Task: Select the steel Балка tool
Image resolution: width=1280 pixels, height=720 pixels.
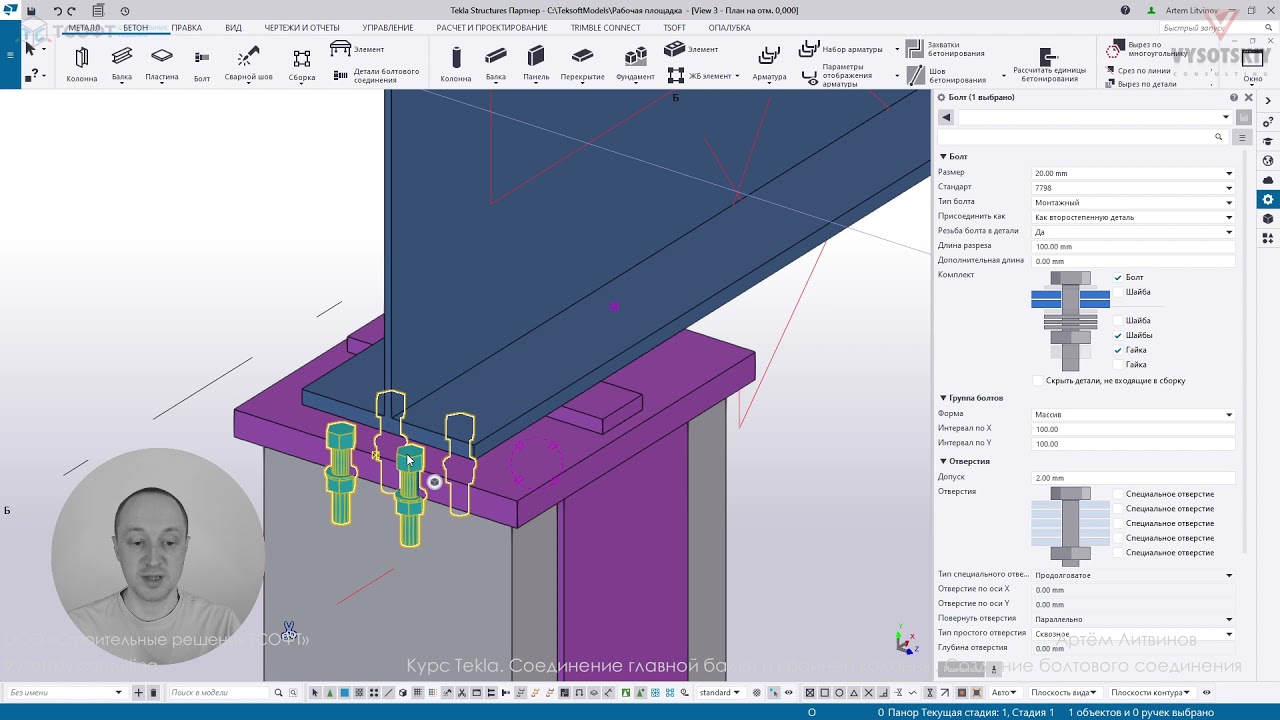Action: click(x=122, y=63)
